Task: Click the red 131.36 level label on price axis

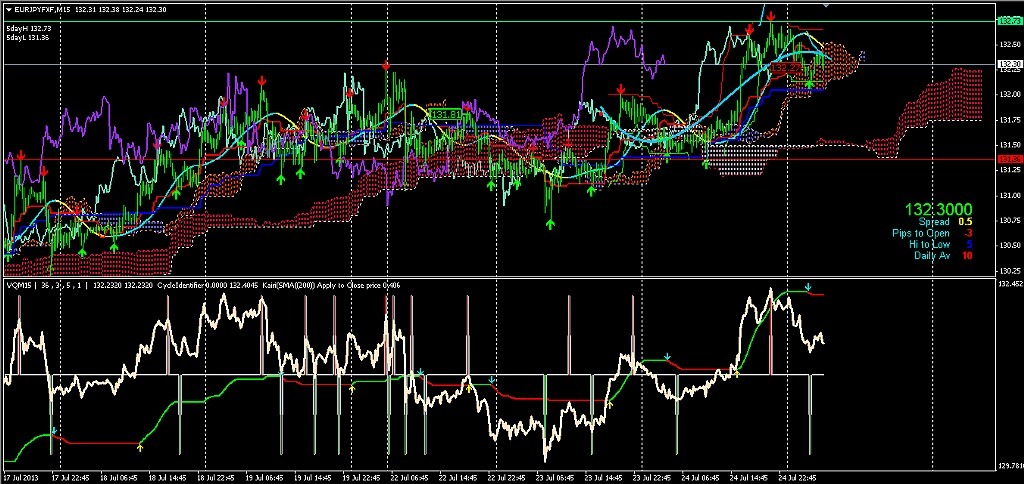Action: 1010,159
